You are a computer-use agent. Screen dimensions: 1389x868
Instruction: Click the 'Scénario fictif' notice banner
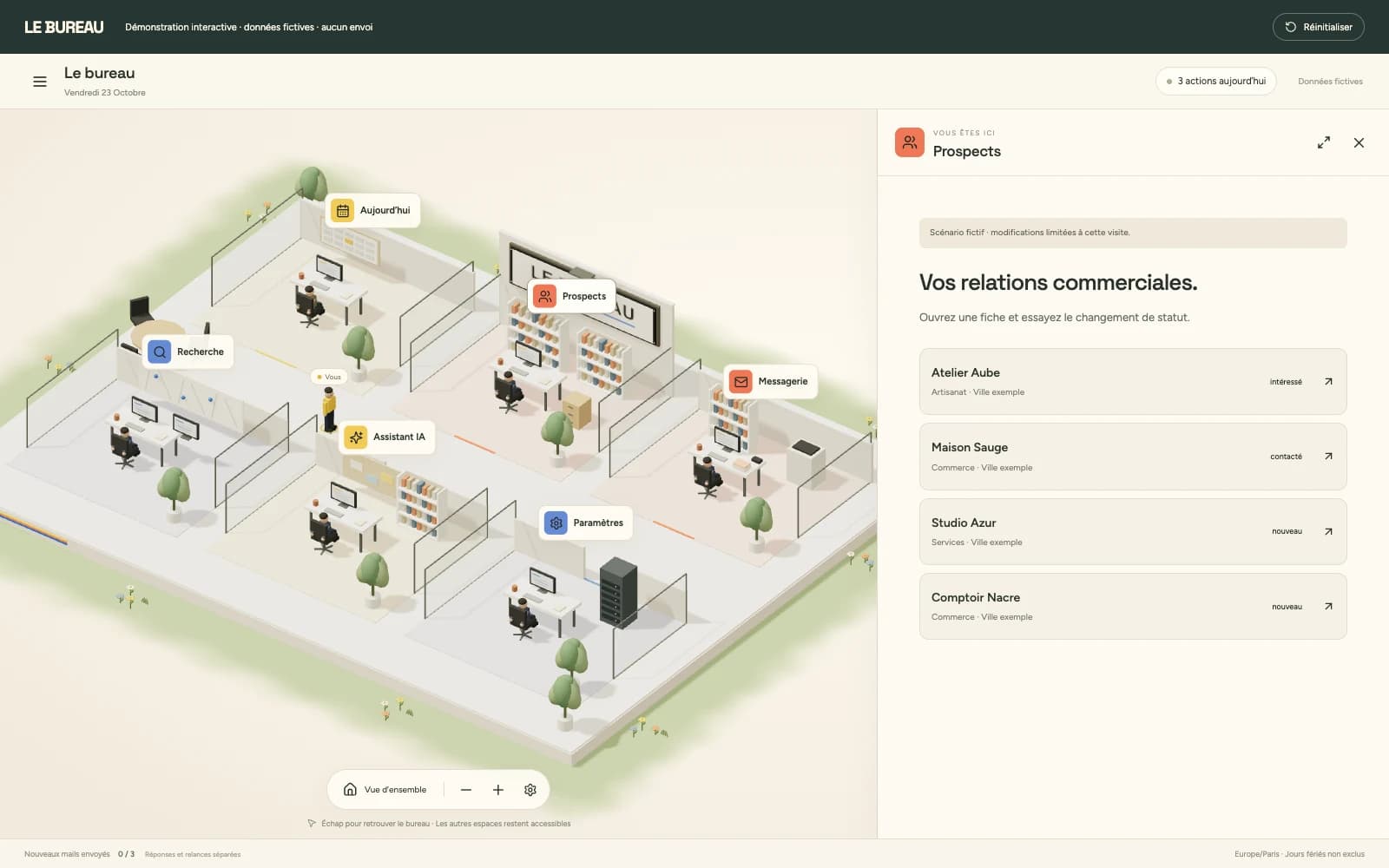[1133, 233]
